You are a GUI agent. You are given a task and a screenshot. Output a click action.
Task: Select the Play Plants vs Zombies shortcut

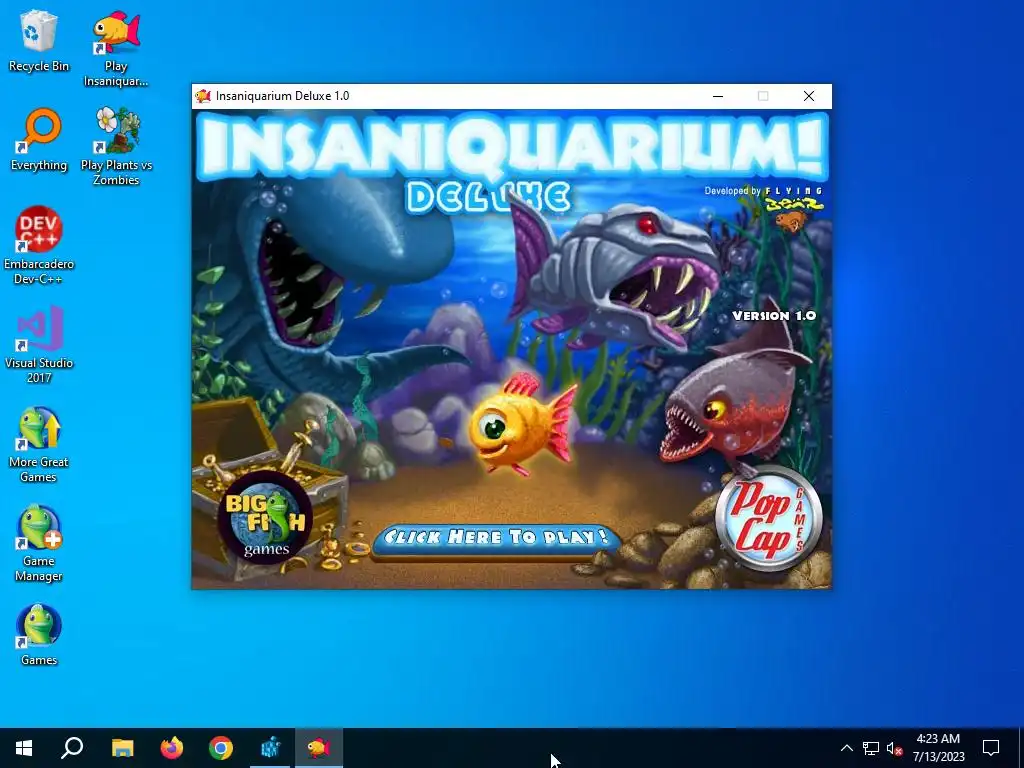(116, 146)
